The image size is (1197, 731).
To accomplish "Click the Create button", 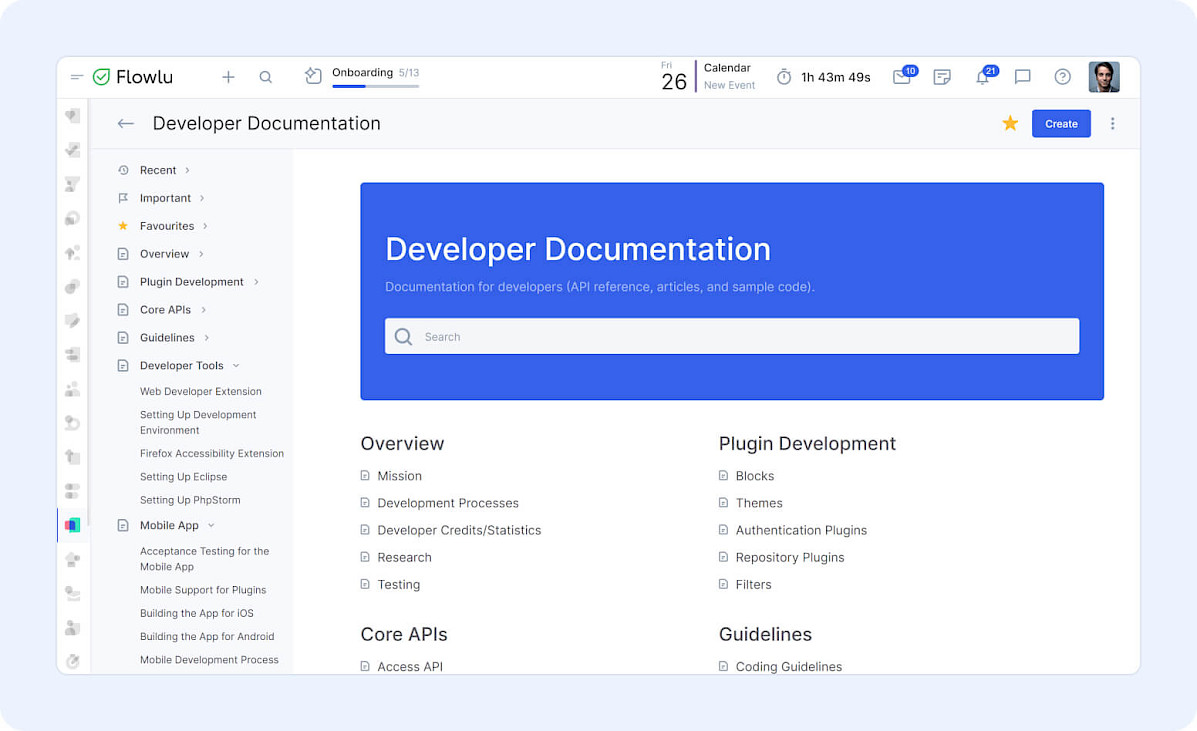I will [1061, 124].
